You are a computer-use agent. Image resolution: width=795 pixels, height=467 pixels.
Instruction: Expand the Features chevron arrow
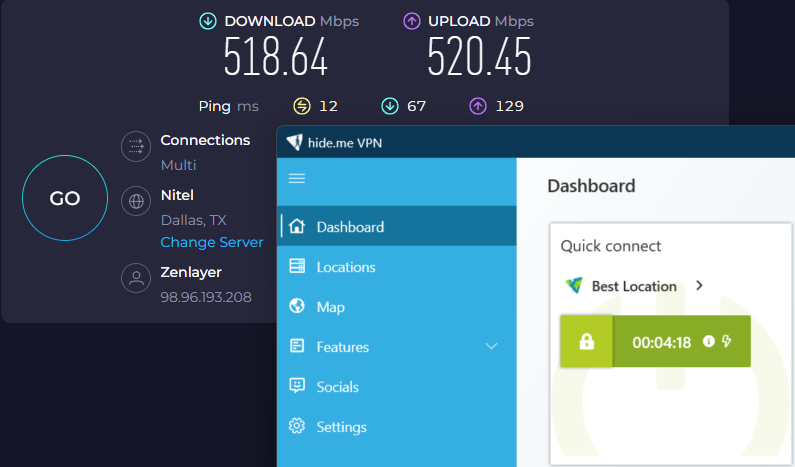tap(491, 346)
